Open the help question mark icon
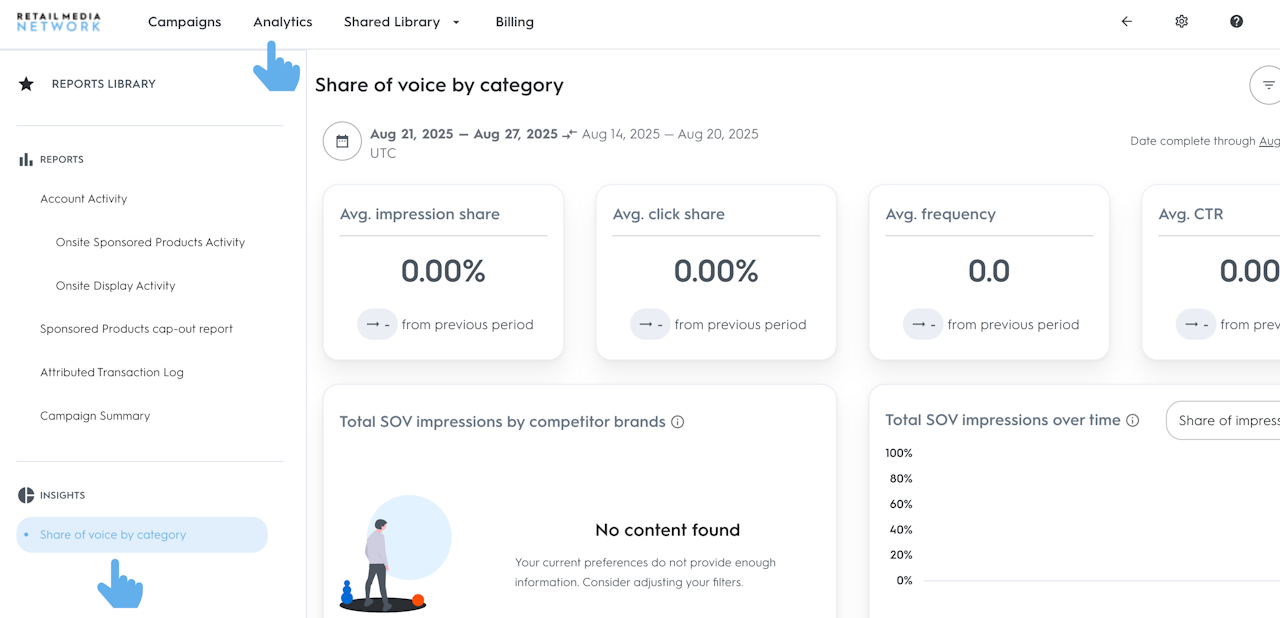Screen dimensions: 1280x618 pos(1237,22)
